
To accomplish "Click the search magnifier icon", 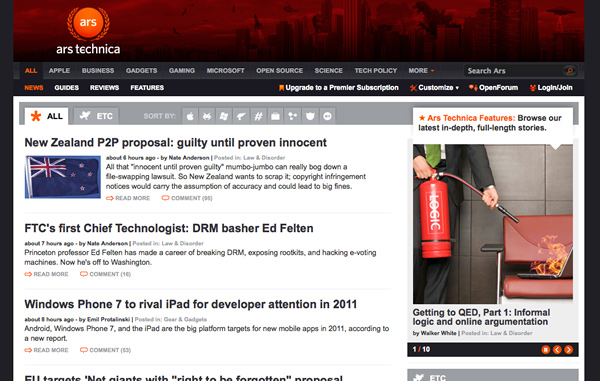I will 569,70.
